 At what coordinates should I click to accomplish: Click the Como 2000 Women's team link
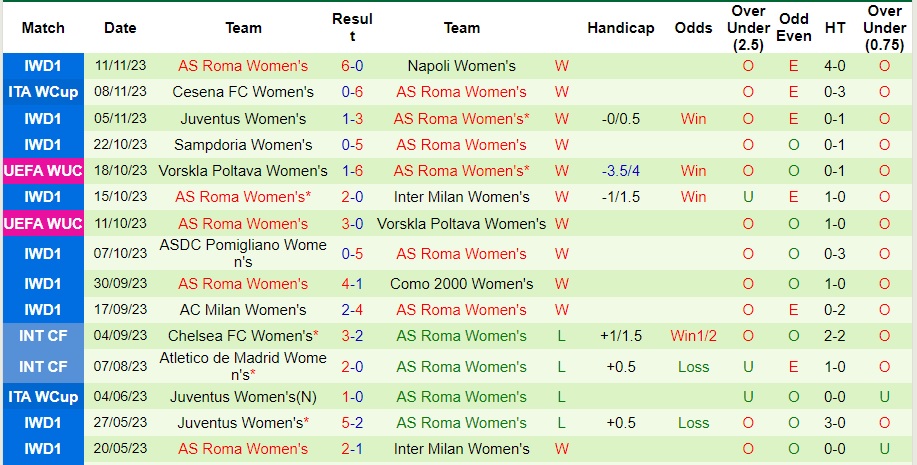click(x=461, y=284)
